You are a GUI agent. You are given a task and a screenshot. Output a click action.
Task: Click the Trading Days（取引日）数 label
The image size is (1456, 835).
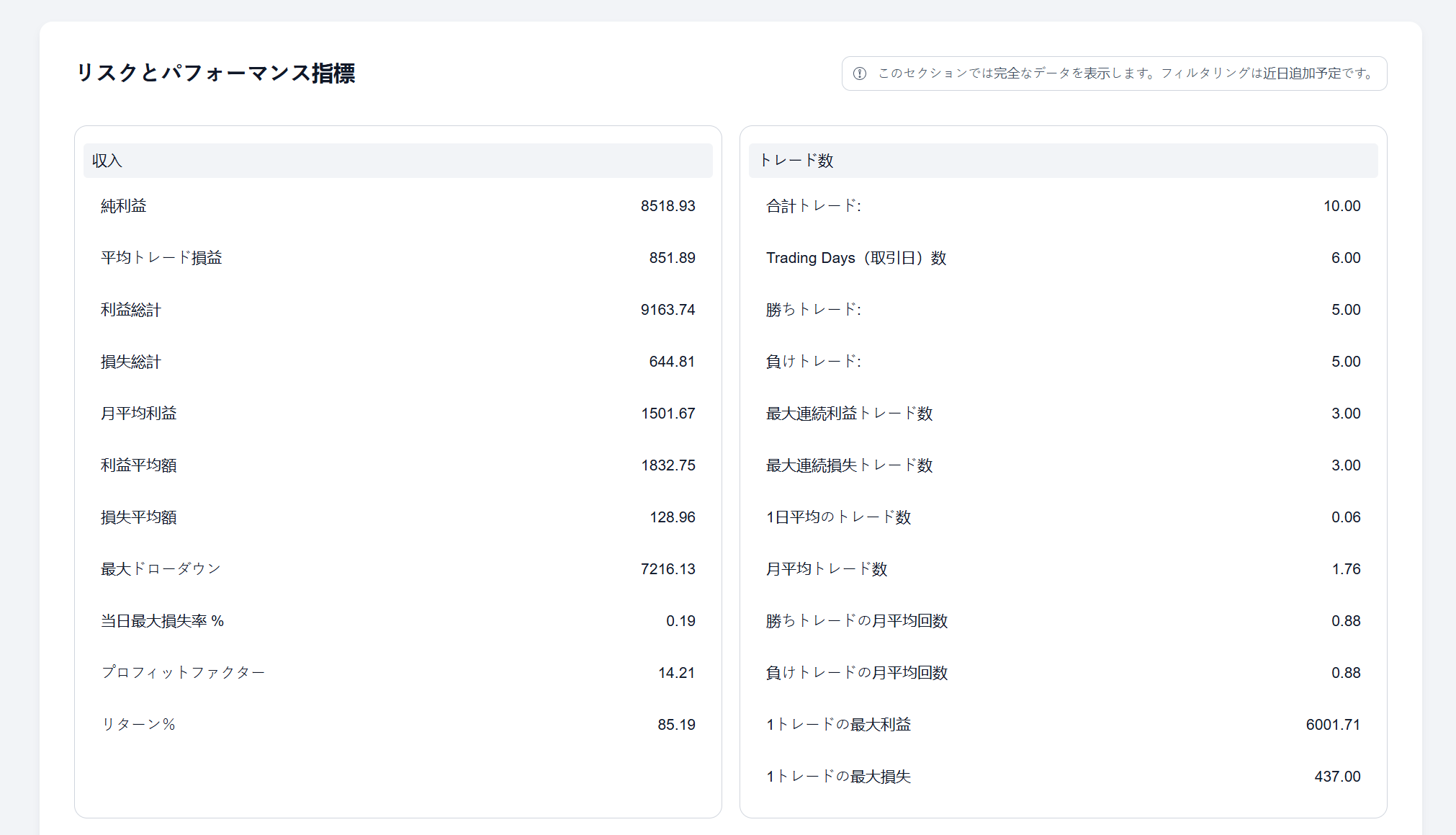(856, 258)
